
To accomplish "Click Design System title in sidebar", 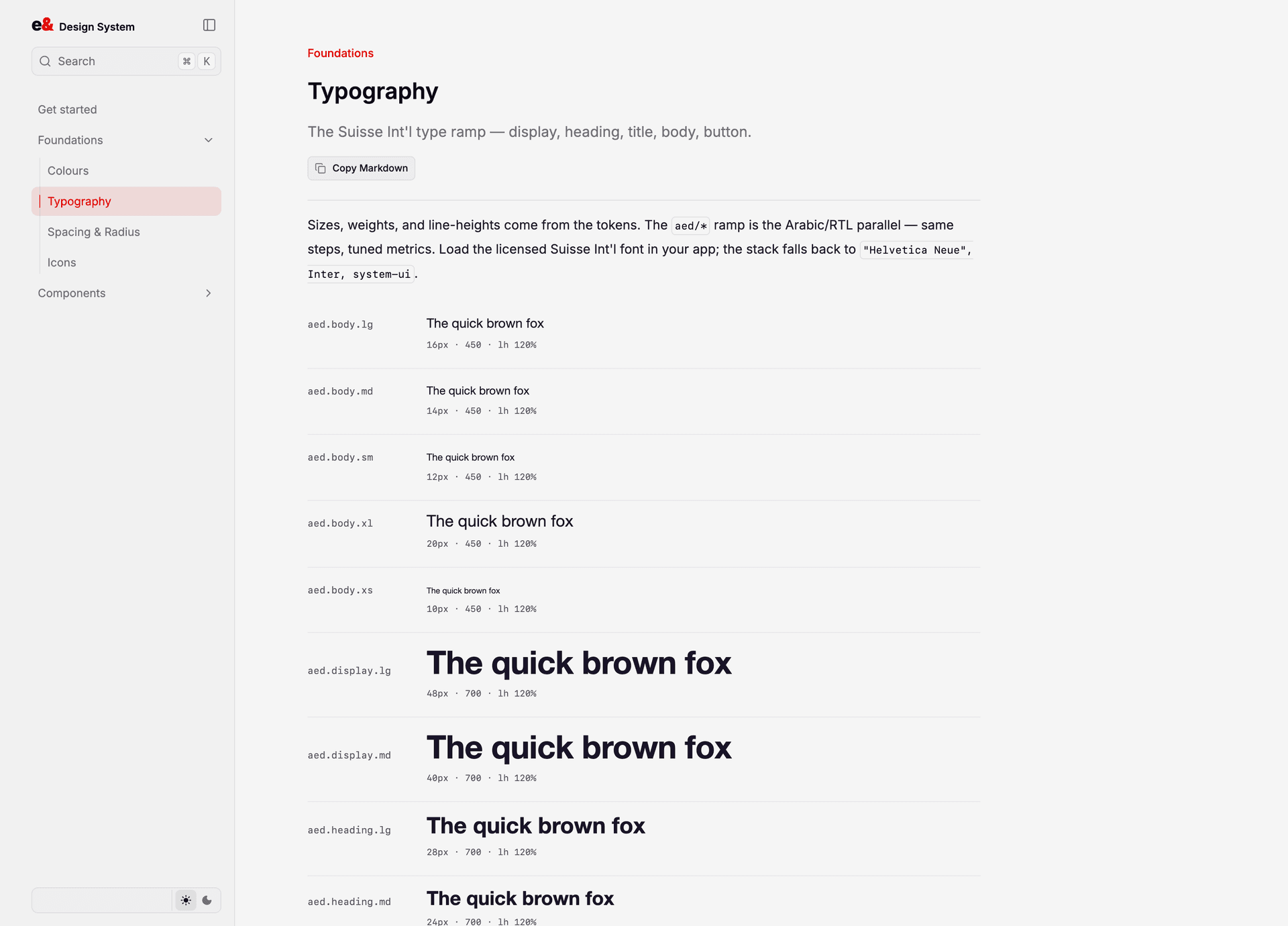I will [x=97, y=27].
